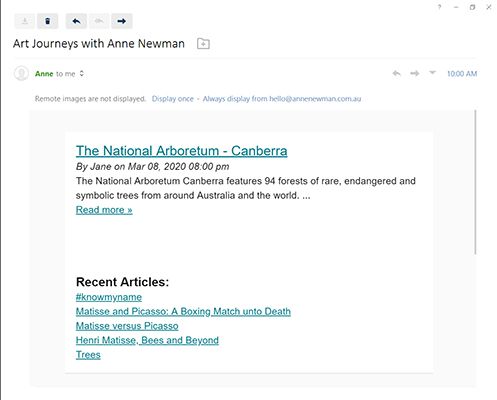Click sender avatar icon beside Anne
Viewport: 497px width, 400px height.
click(x=21, y=73)
